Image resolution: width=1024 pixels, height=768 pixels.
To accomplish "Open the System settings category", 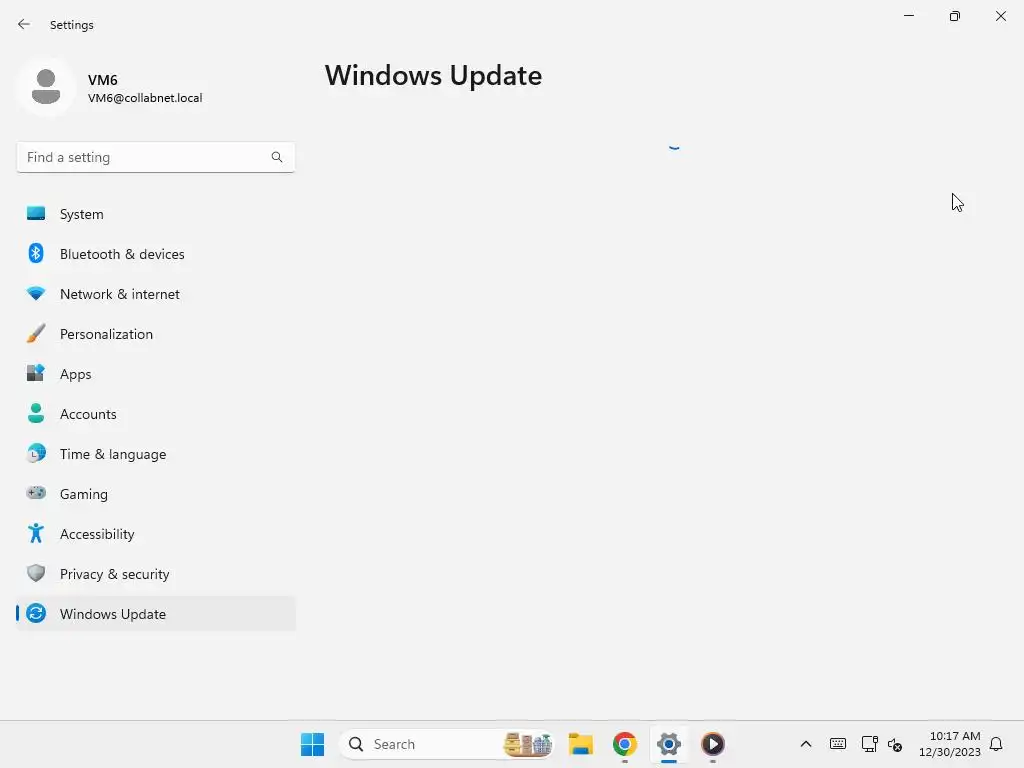I will (x=155, y=214).
